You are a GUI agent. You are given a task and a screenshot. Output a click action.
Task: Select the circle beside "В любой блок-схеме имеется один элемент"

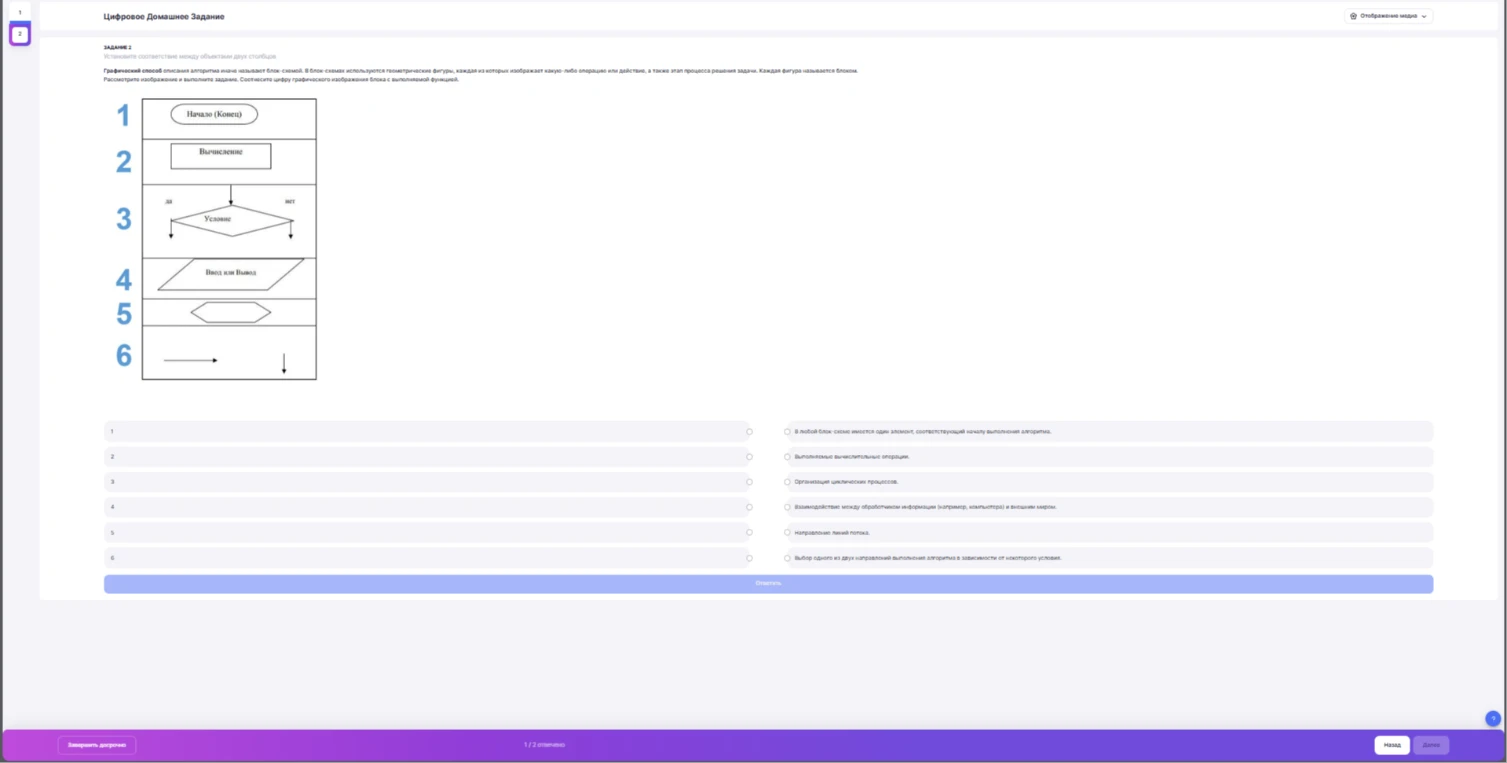tap(788, 432)
